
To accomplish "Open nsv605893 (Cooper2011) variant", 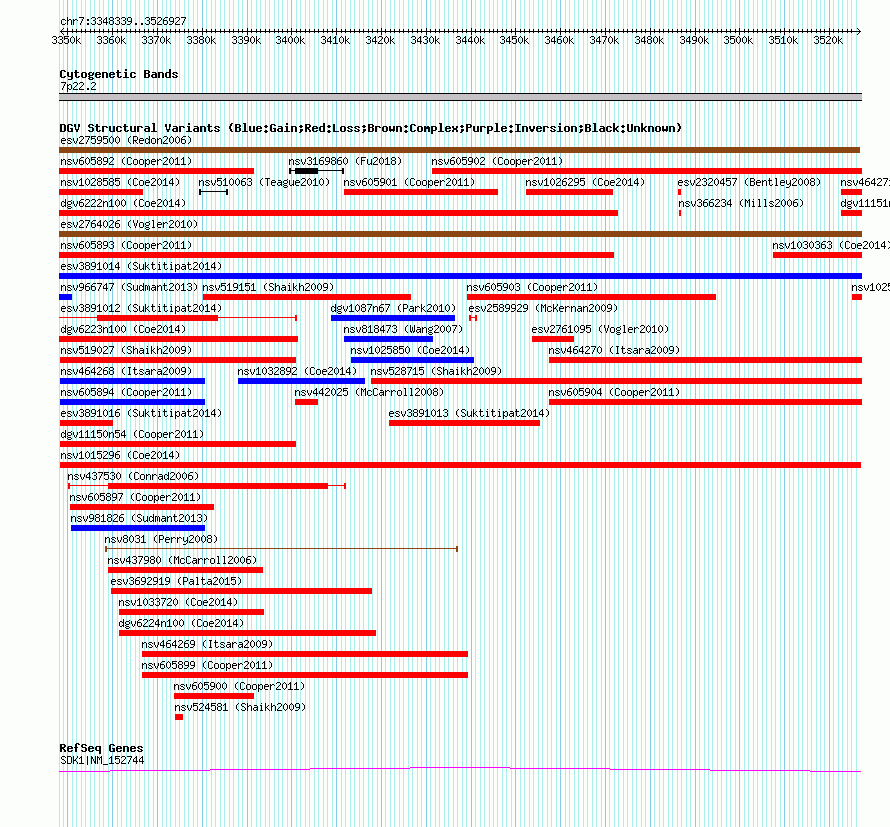I will (x=126, y=245).
